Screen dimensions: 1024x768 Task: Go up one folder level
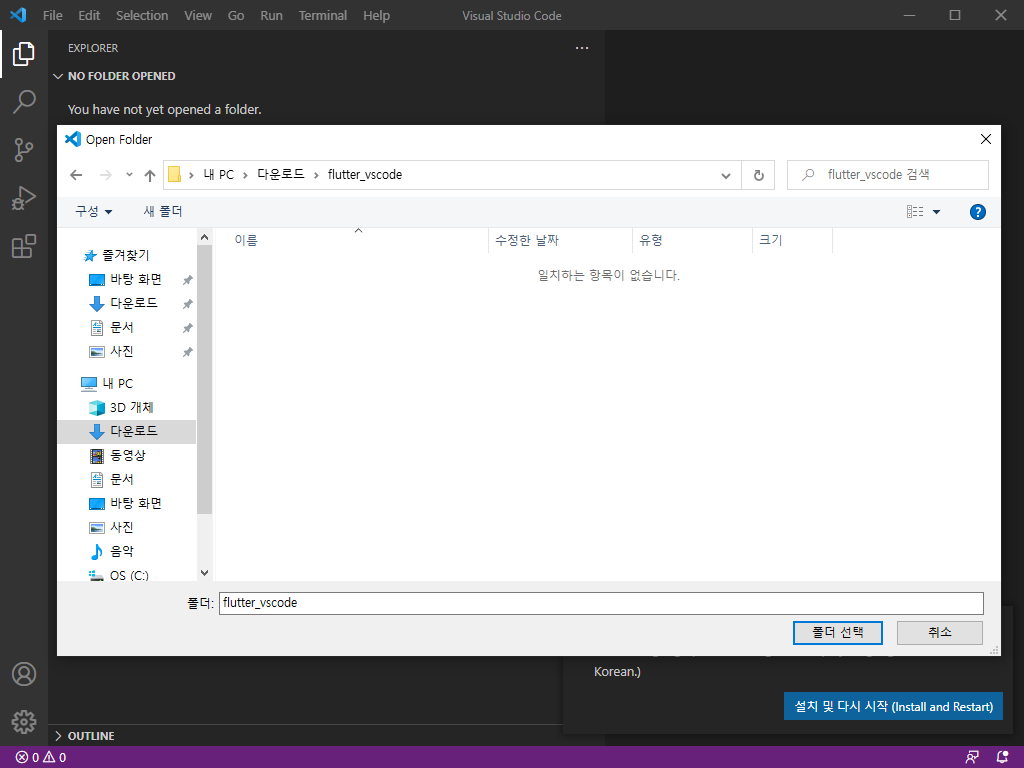(x=150, y=175)
